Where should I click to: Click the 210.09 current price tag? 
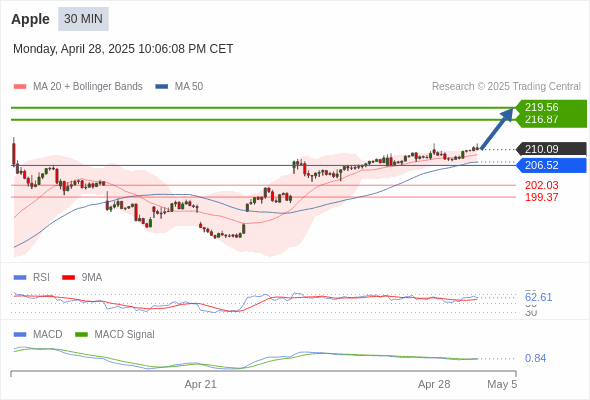coord(551,149)
